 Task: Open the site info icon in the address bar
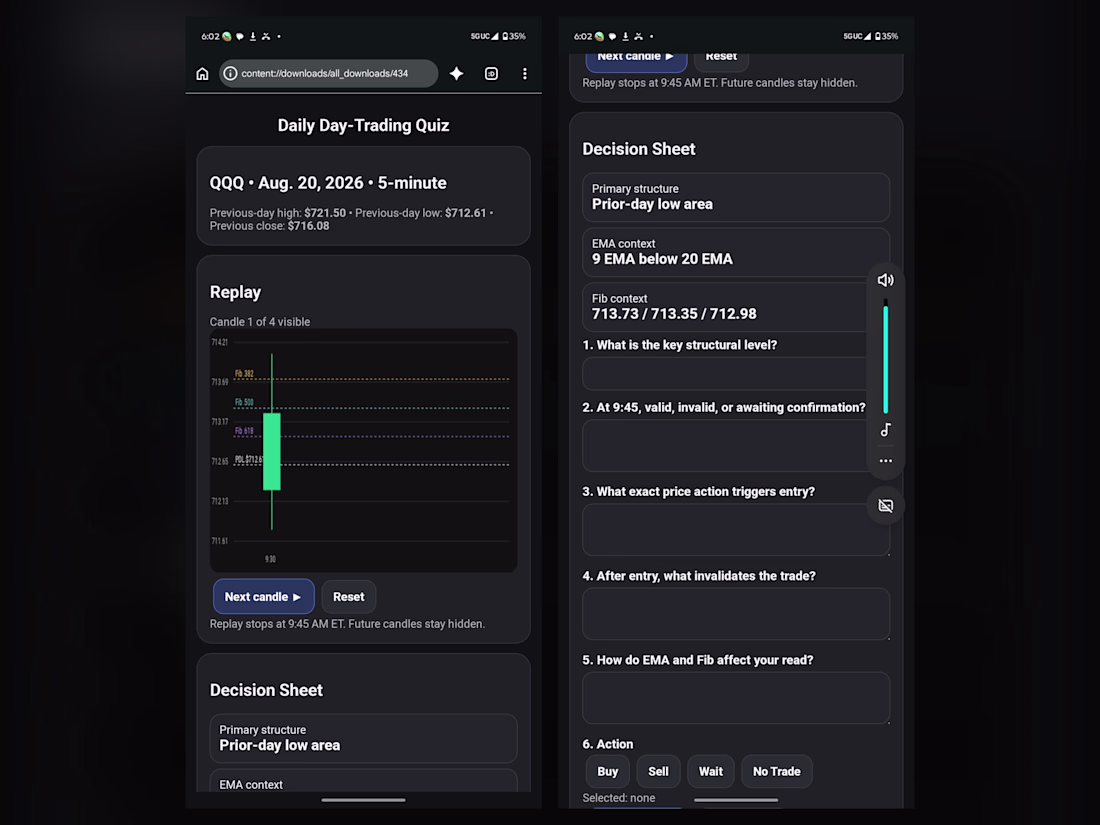tap(230, 74)
